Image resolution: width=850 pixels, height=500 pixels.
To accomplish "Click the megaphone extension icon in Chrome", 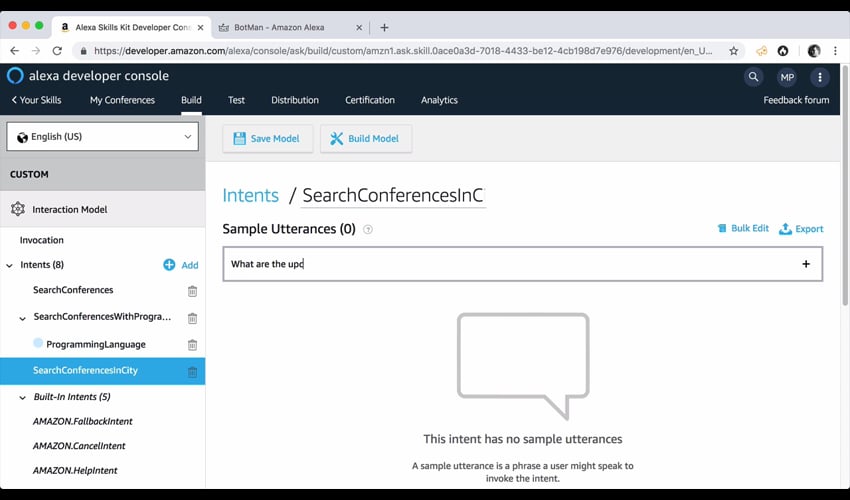I will pos(762,51).
